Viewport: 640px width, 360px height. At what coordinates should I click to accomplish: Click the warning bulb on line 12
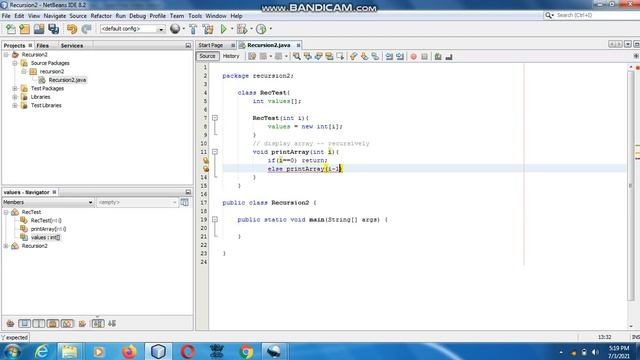pos(206,160)
